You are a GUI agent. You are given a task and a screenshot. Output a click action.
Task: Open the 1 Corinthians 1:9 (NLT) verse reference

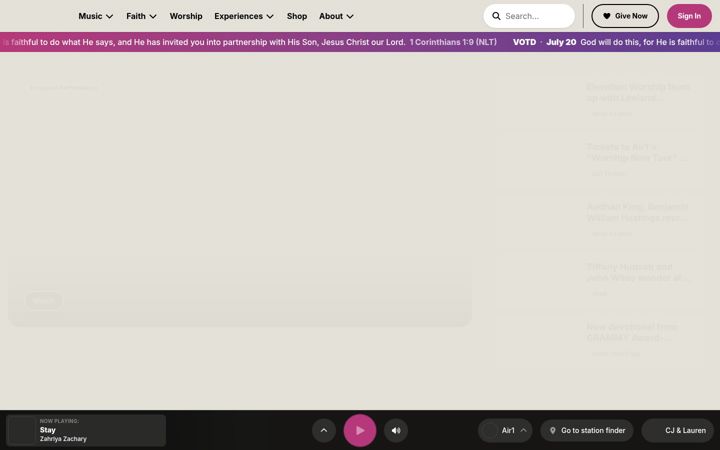click(x=453, y=42)
